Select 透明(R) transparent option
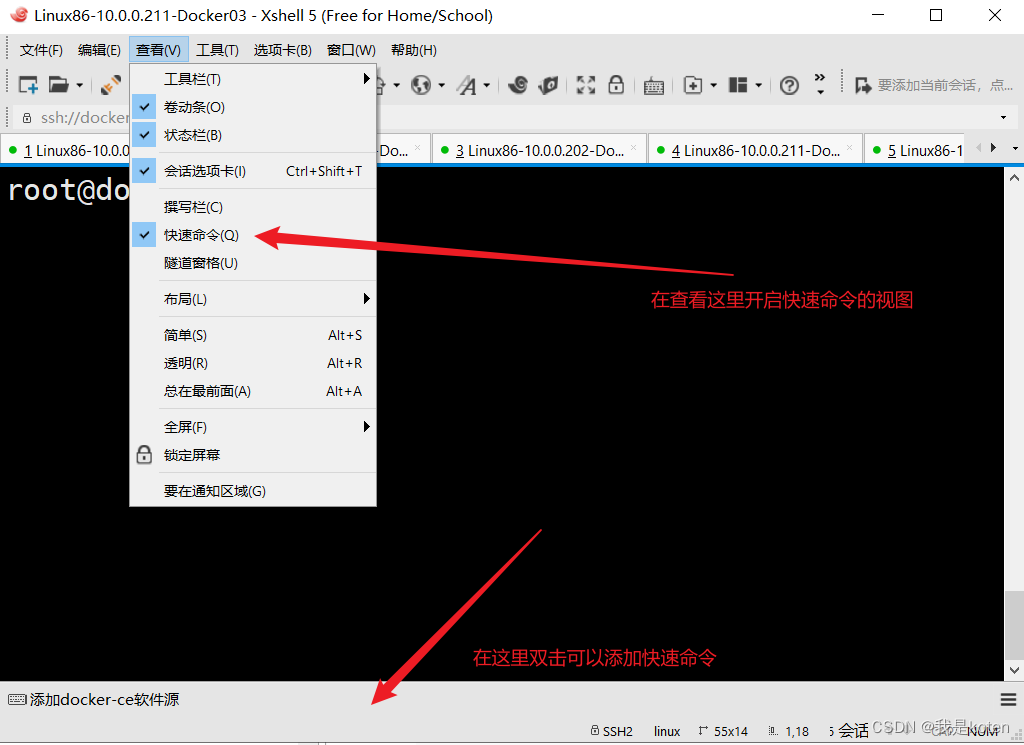Screen dimensions: 1024x745 coord(253,363)
